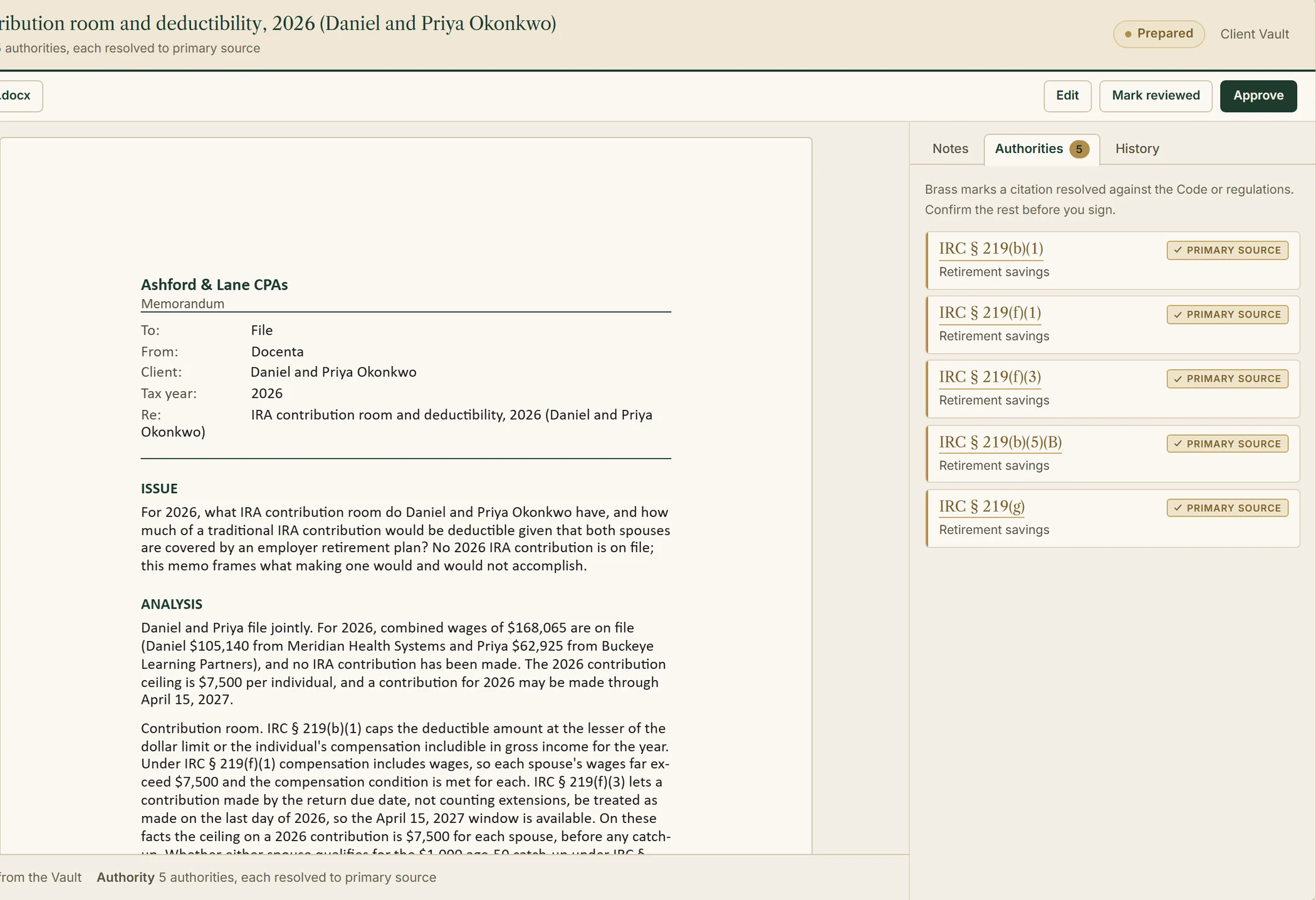Image resolution: width=1316 pixels, height=900 pixels.
Task: Click the Tax year value '2026'
Action: tap(267, 394)
